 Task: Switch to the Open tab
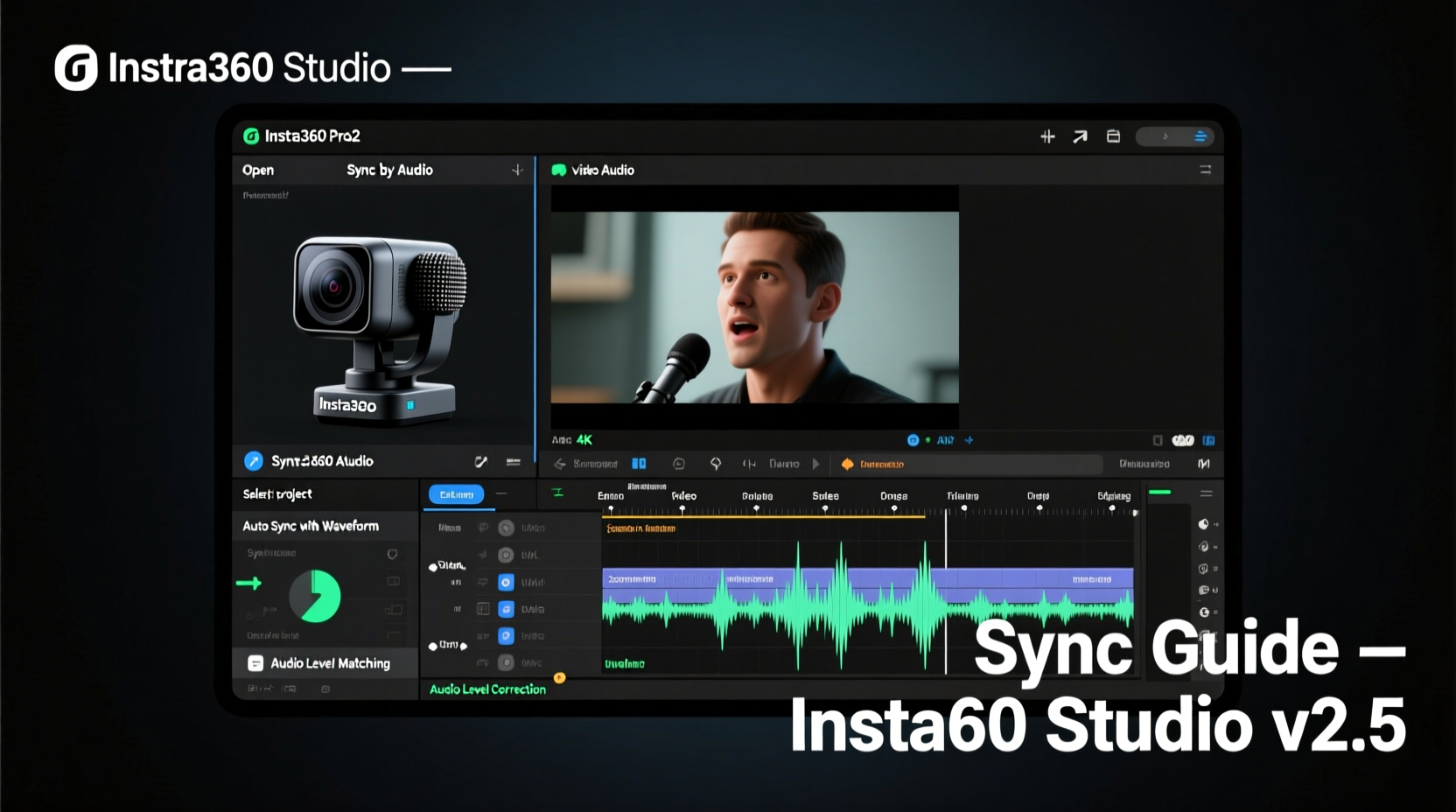[x=257, y=170]
